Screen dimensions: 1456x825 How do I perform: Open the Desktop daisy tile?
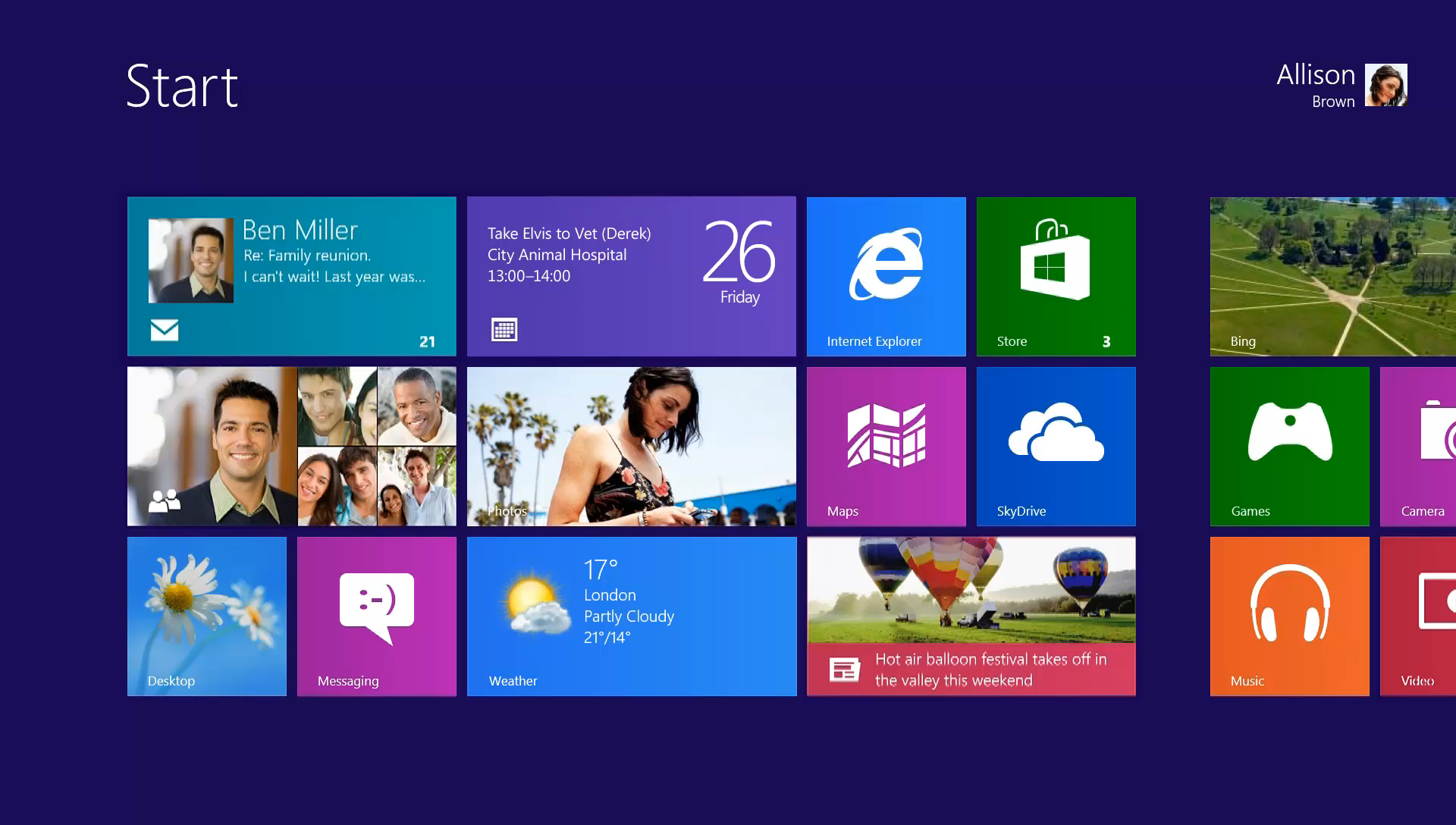coord(206,616)
